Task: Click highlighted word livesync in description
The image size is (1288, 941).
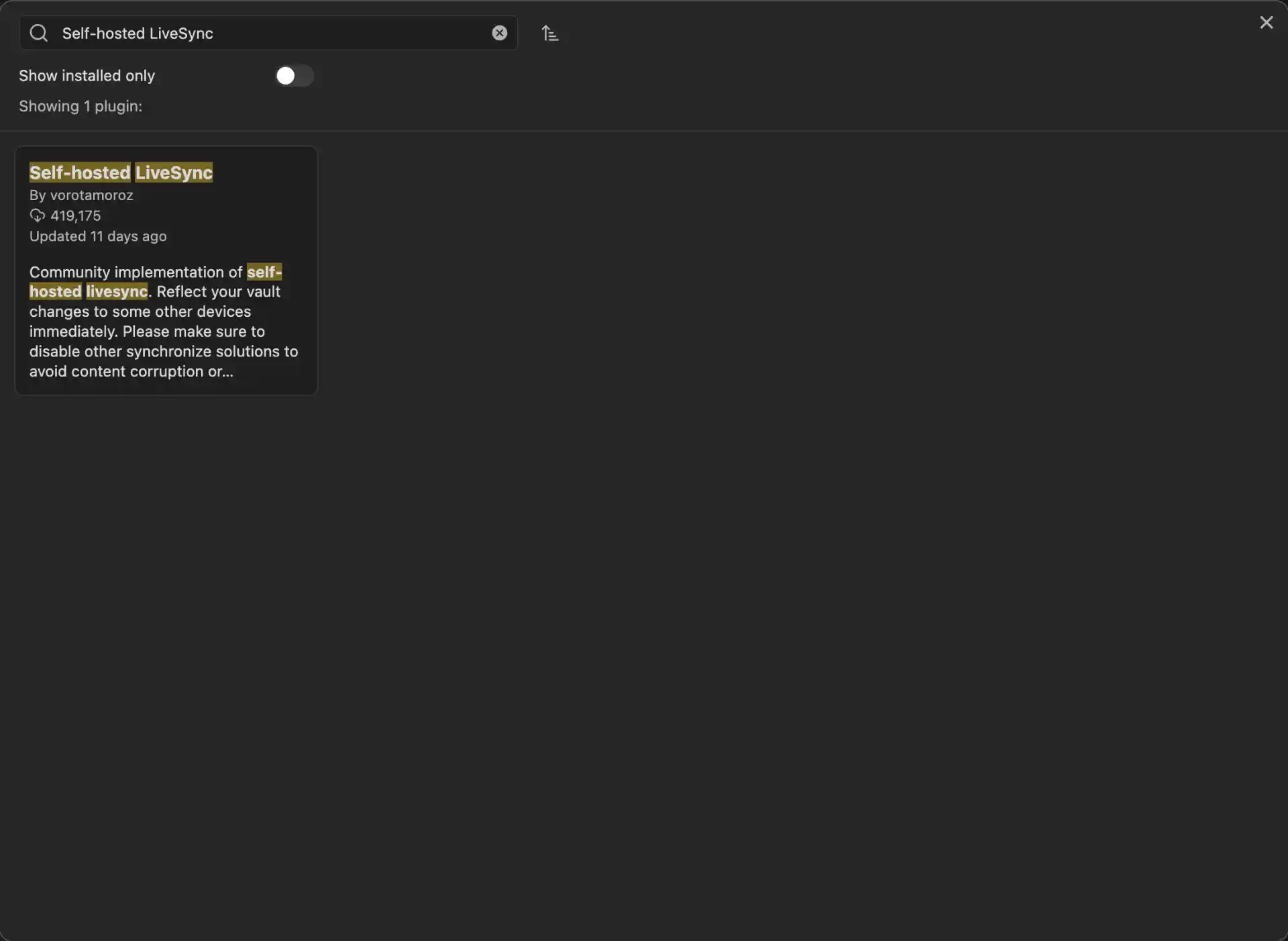Action: [117, 292]
